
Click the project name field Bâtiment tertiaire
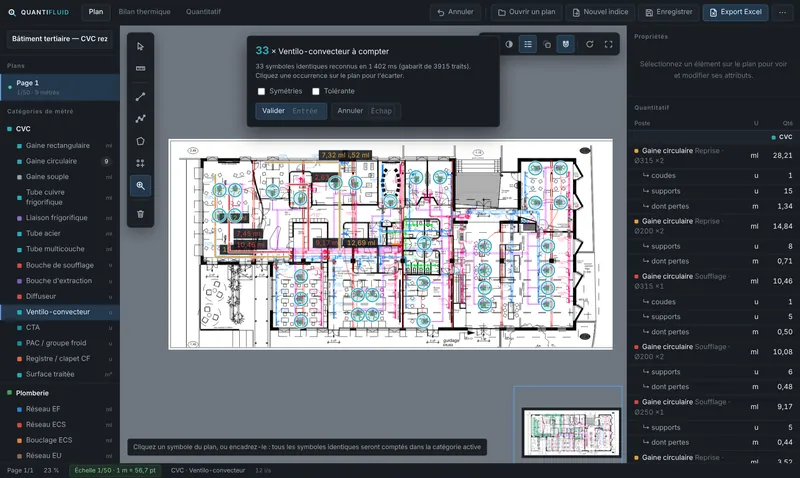(x=60, y=39)
